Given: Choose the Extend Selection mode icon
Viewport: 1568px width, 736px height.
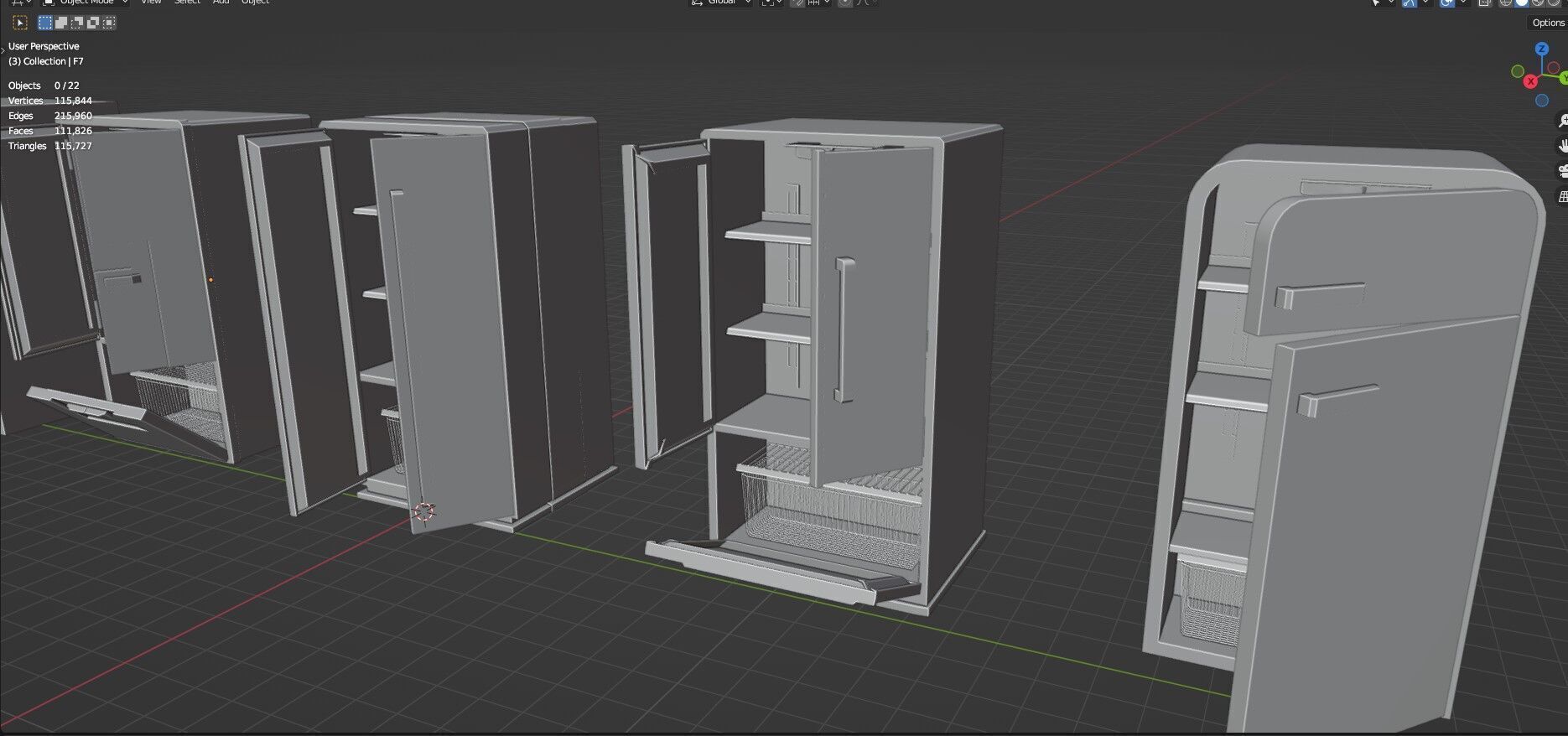Looking at the screenshot, I should pos(61,23).
